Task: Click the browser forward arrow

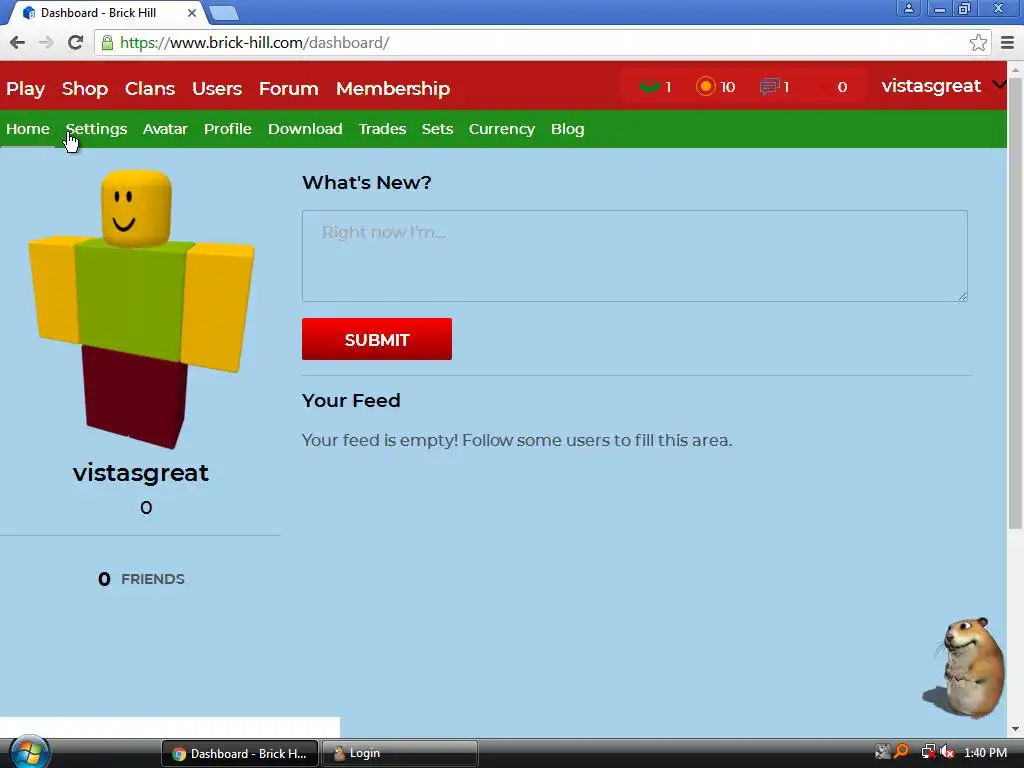Action: point(46,42)
